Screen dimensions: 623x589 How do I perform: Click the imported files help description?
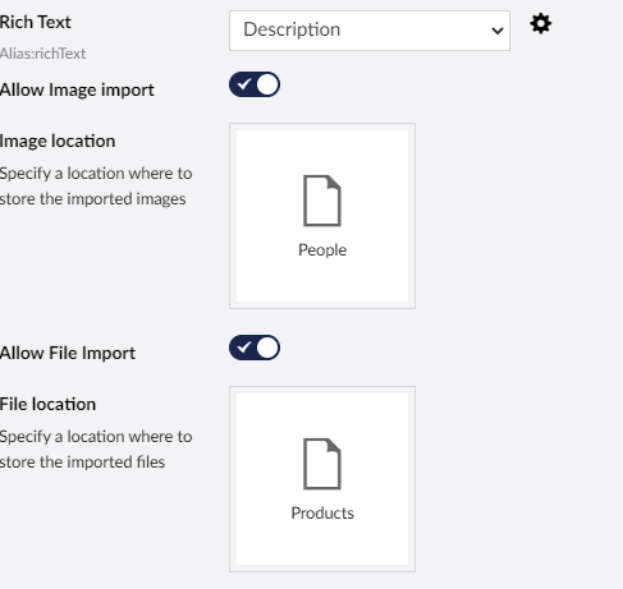coord(96,449)
